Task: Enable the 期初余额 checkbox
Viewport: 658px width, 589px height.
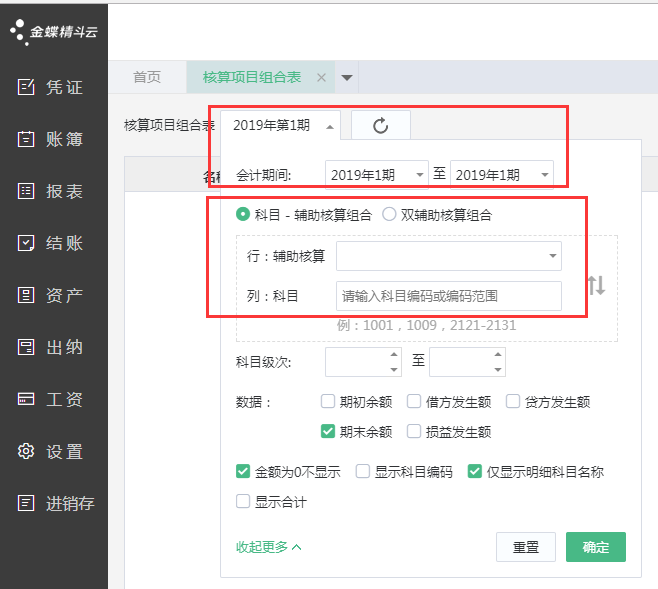Action: click(327, 402)
